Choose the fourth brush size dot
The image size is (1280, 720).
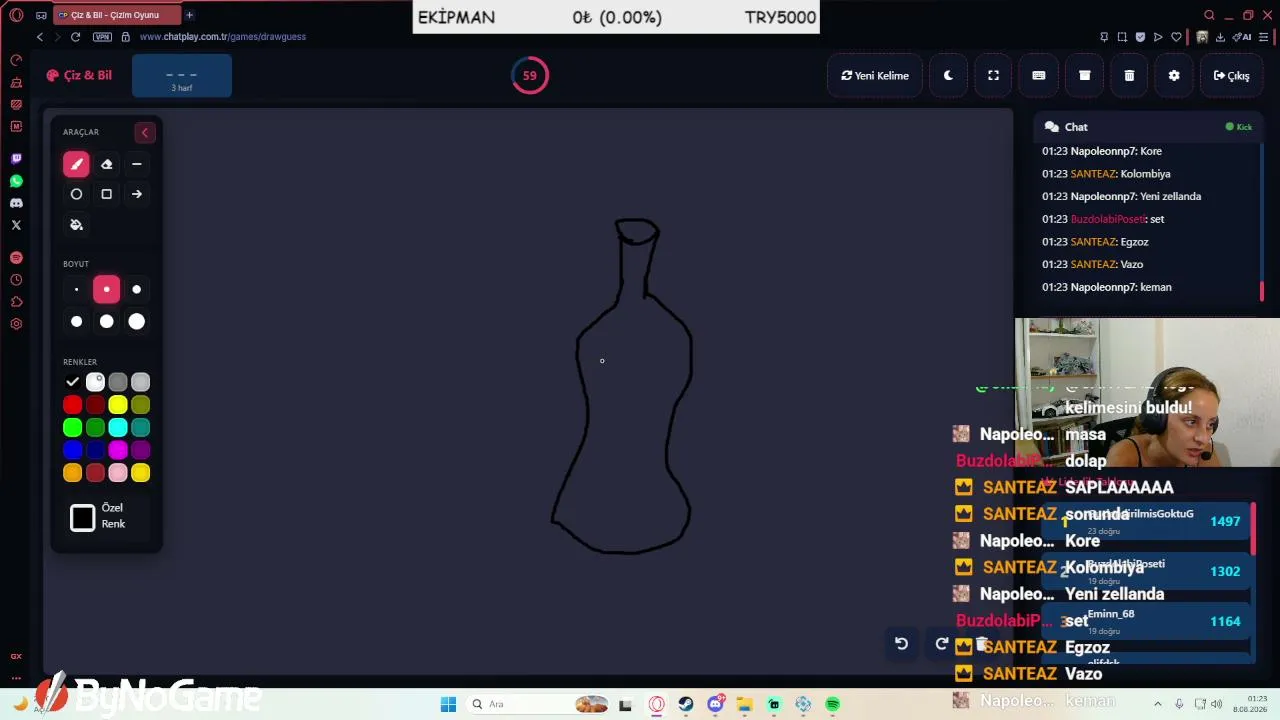coord(76,321)
